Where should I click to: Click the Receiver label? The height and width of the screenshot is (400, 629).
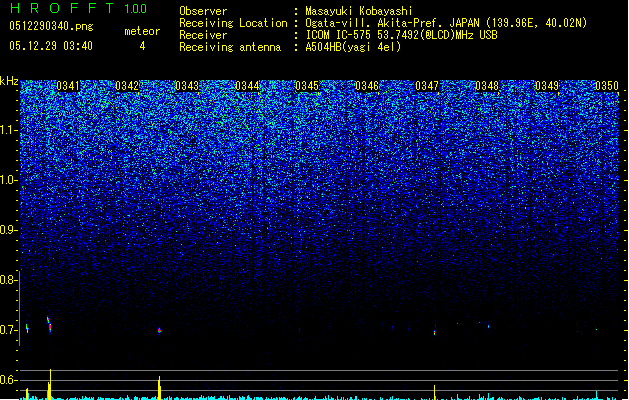(x=203, y=35)
